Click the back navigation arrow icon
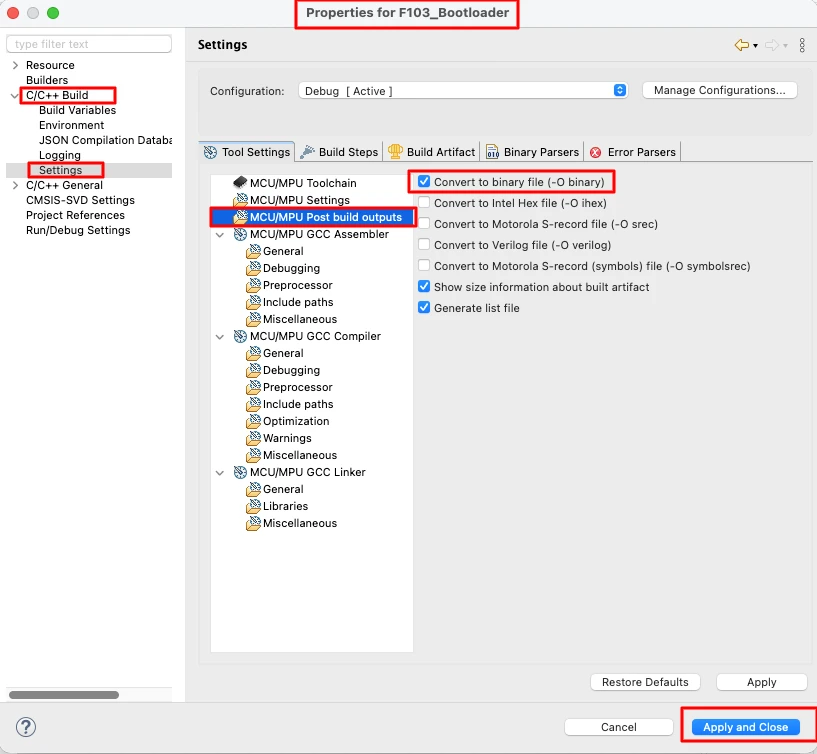 (741, 45)
